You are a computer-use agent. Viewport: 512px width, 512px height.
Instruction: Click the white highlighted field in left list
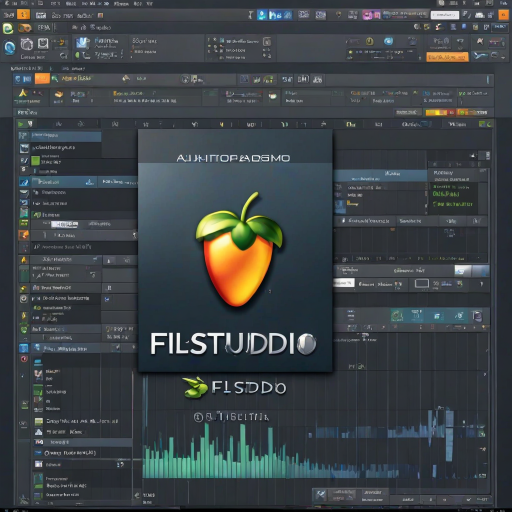pyautogui.click(x=64, y=224)
